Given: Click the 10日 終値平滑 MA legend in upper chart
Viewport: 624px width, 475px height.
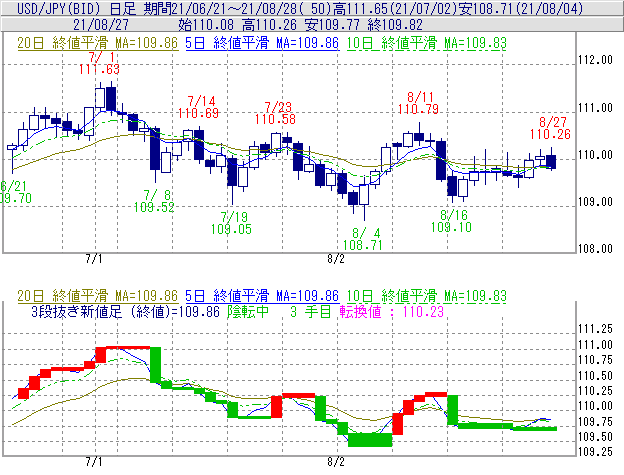Looking at the screenshot, I should click(426, 43).
